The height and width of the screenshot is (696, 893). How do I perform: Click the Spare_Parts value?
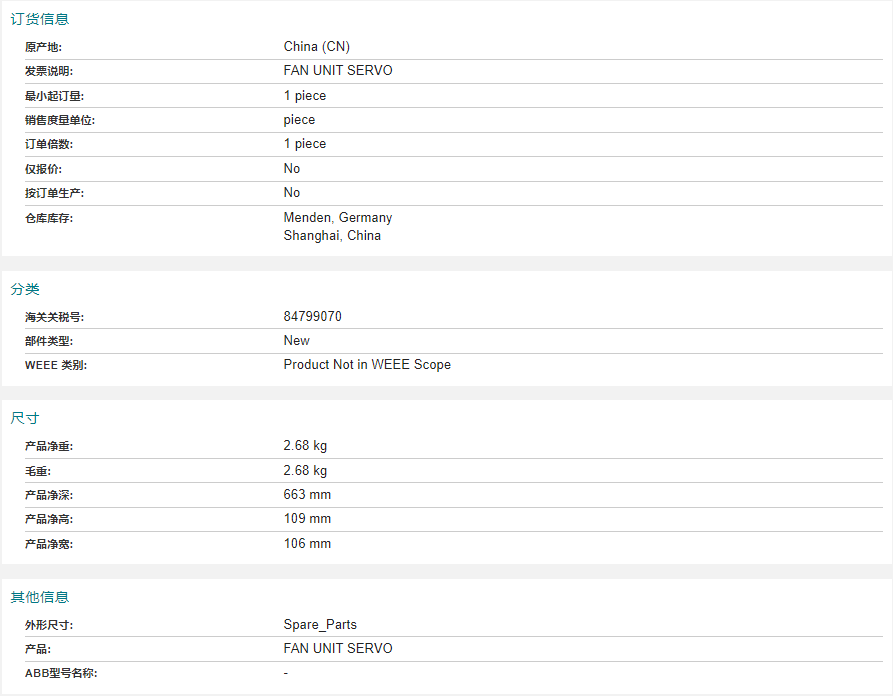click(x=320, y=624)
